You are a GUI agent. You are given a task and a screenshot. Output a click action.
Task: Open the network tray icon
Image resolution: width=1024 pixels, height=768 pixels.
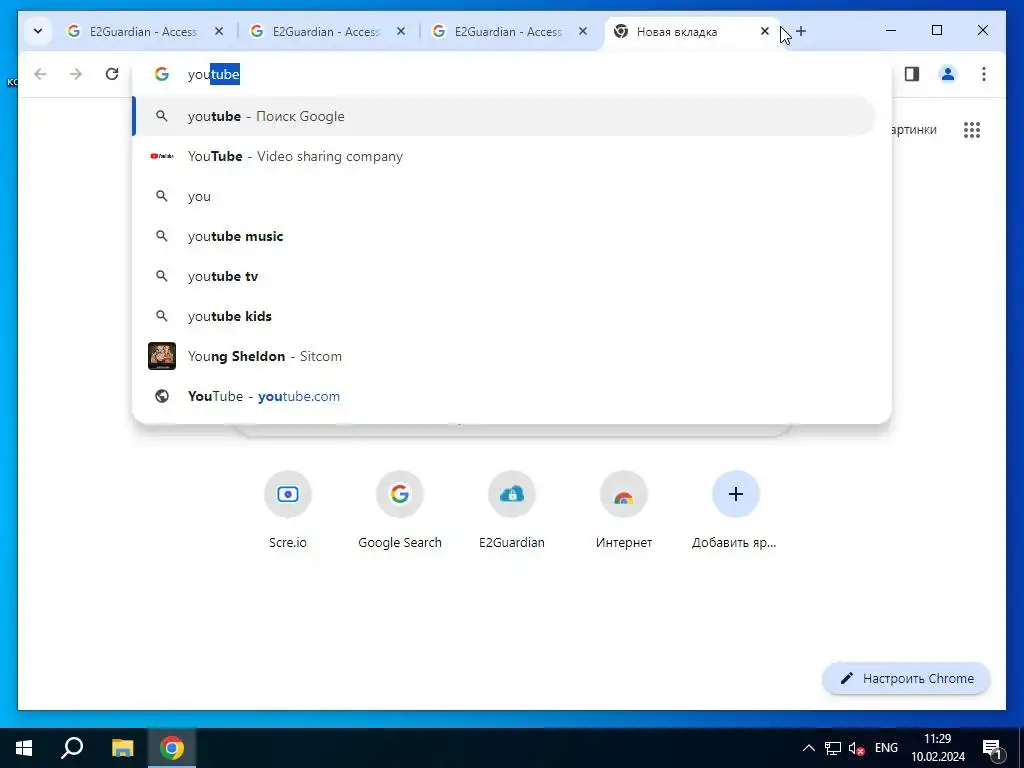833,748
